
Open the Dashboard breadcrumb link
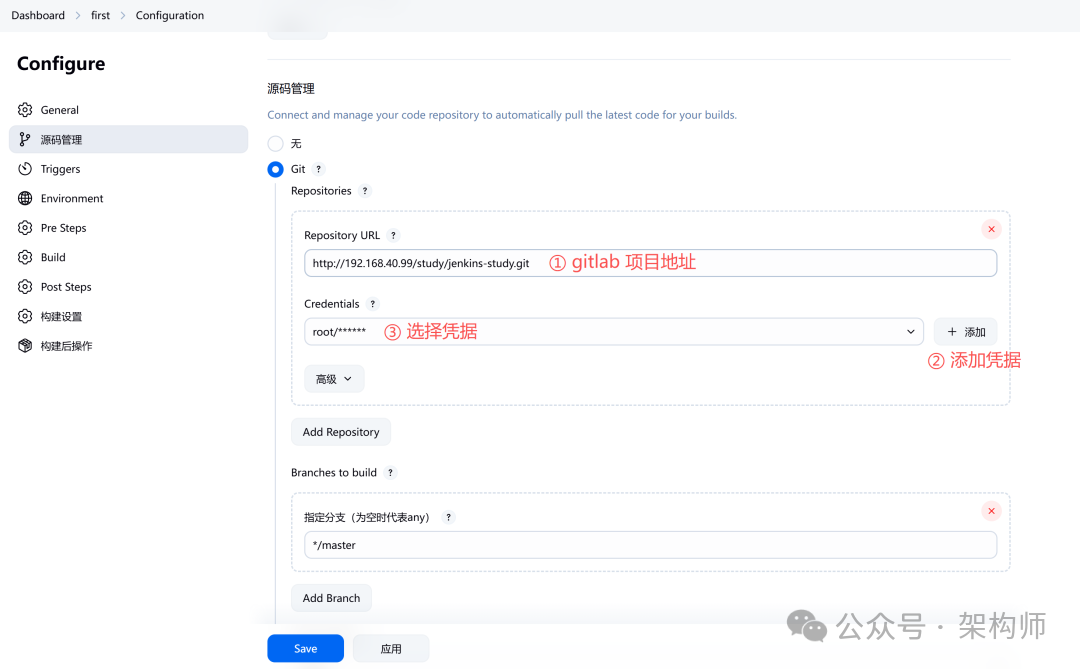point(38,15)
